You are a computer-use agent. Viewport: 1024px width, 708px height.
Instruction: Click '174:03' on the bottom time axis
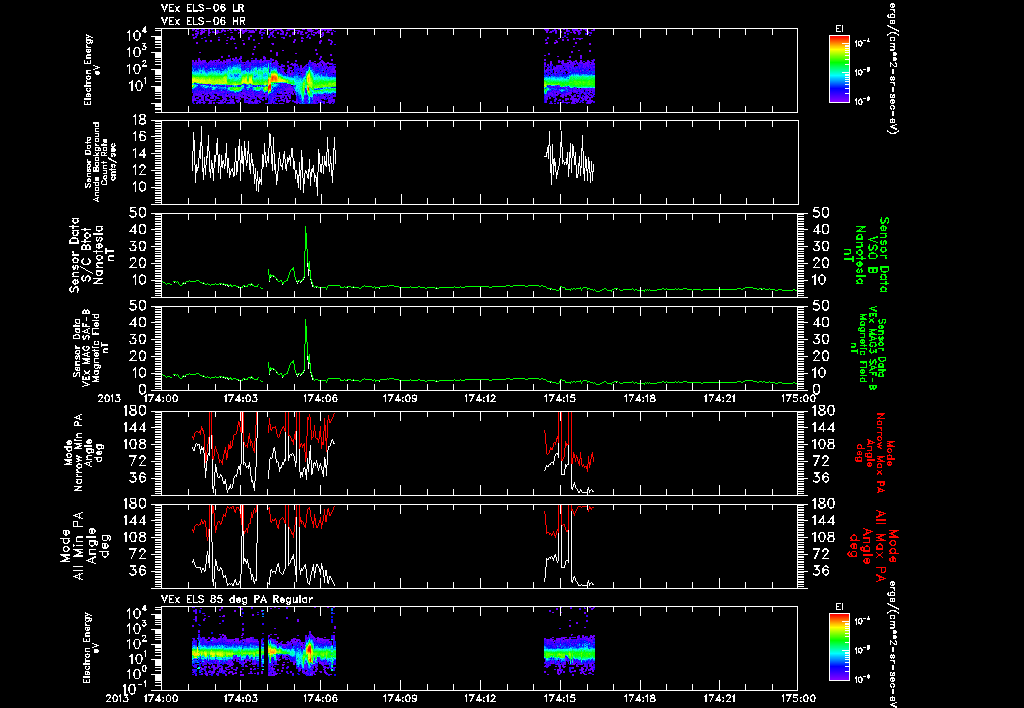click(241, 698)
